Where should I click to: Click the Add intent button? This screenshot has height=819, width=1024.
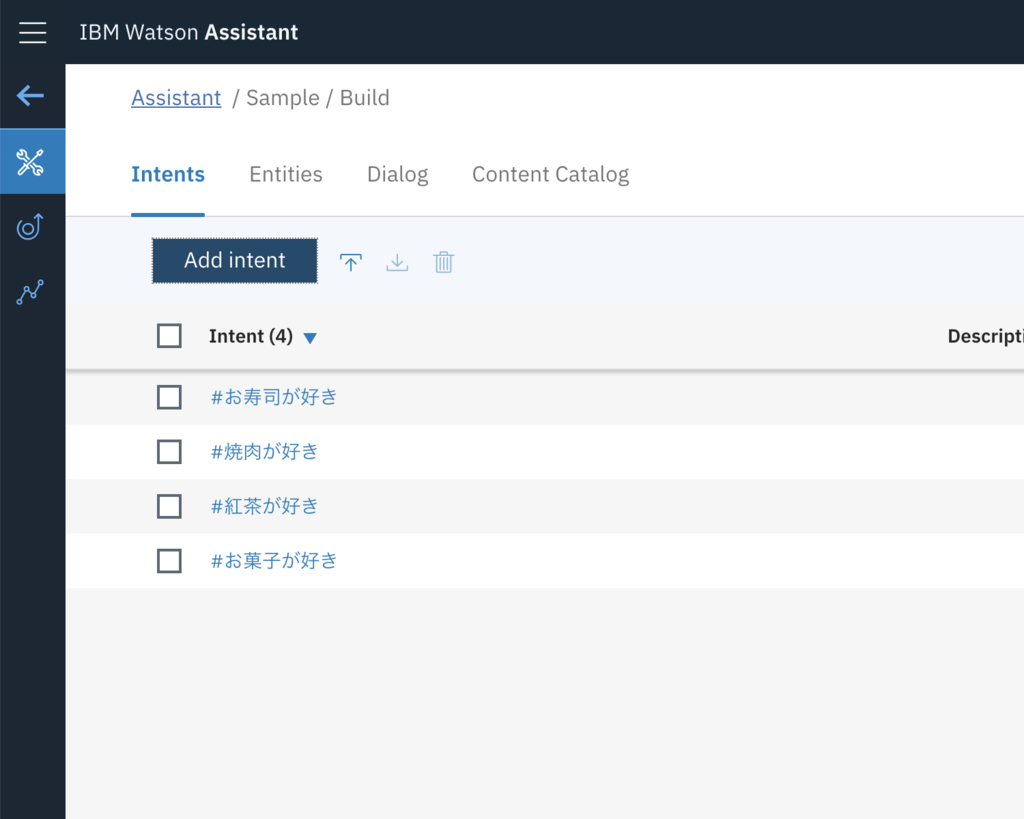(x=235, y=261)
